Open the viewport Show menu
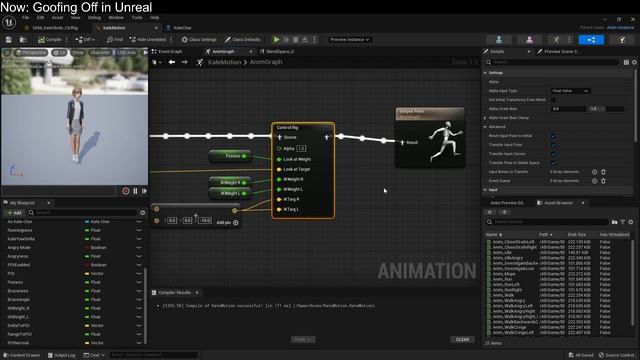This screenshot has height=360, width=640. [x=78, y=53]
